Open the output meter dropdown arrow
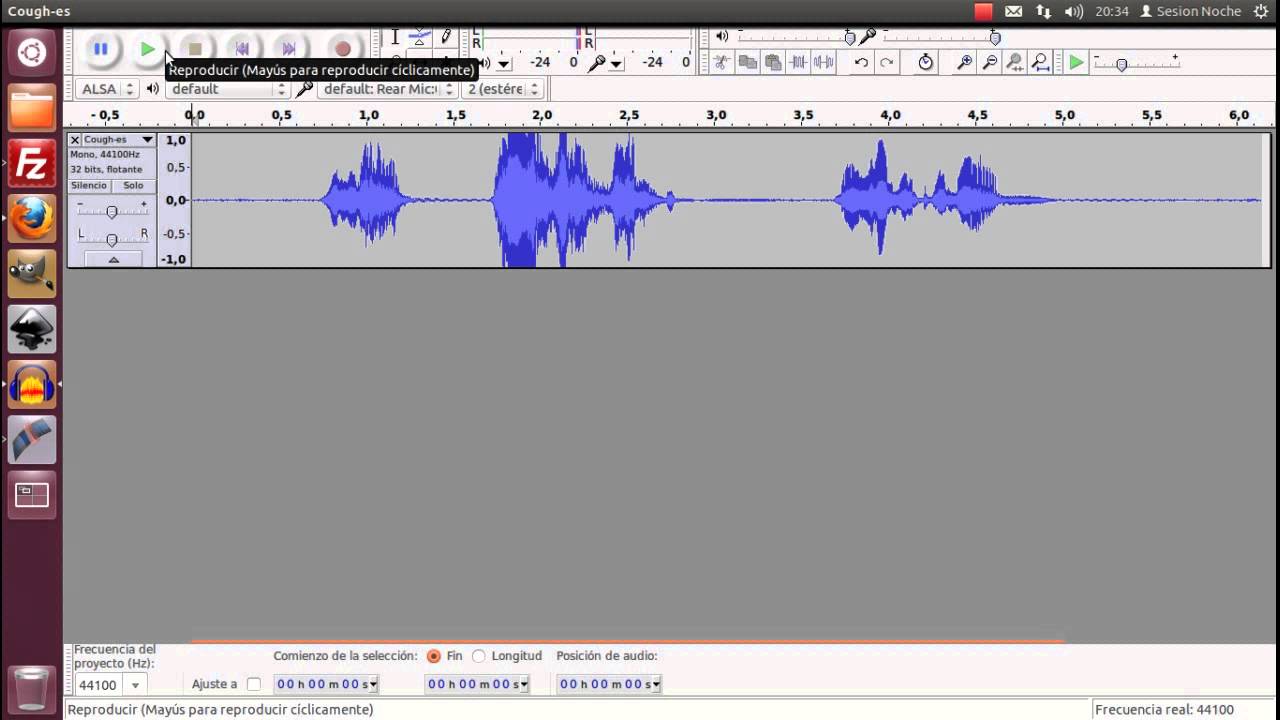The width and height of the screenshot is (1280, 720). pyautogui.click(x=504, y=63)
